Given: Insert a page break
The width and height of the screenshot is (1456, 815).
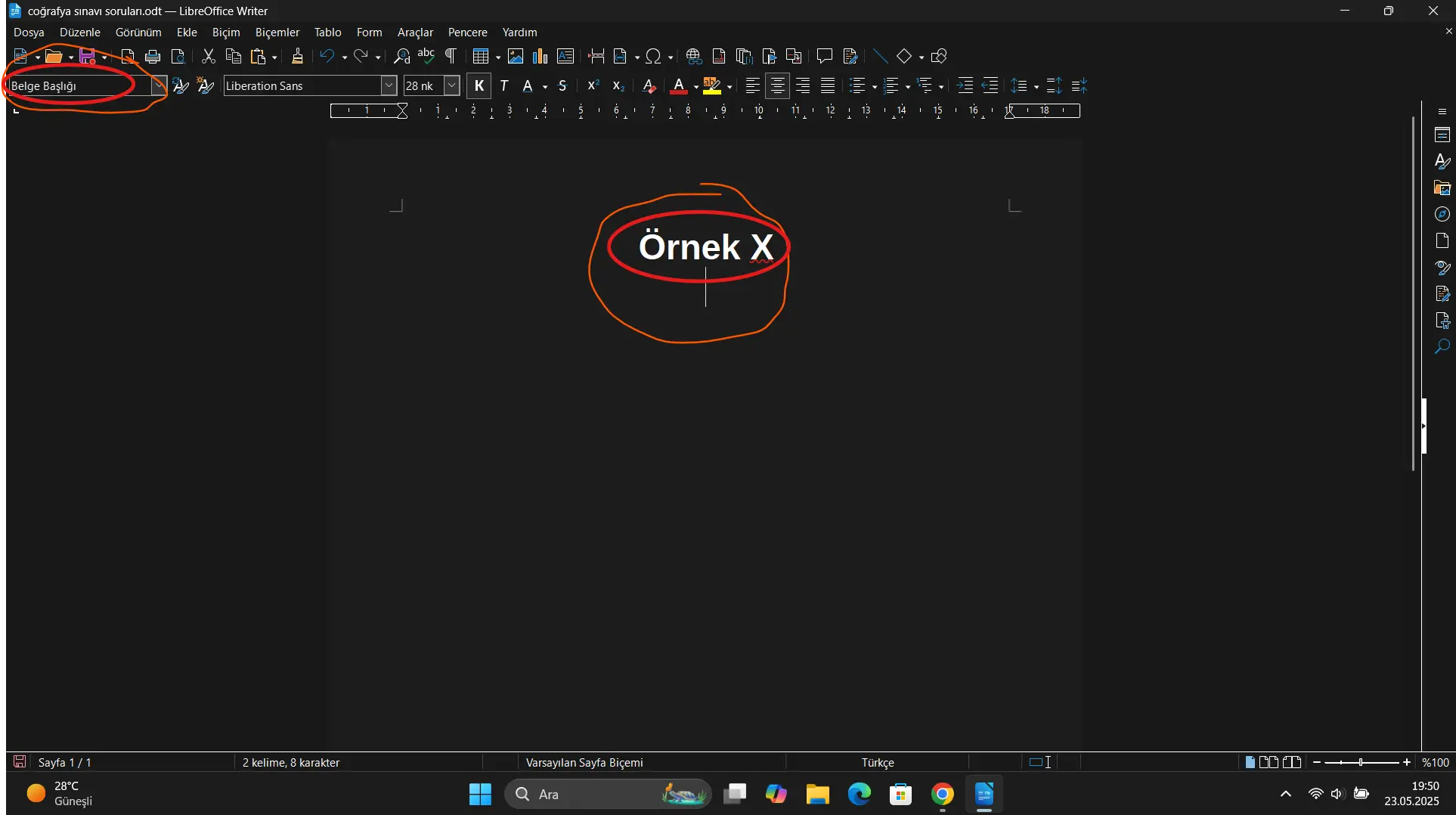Looking at the screenshot, I should point(596,56).
